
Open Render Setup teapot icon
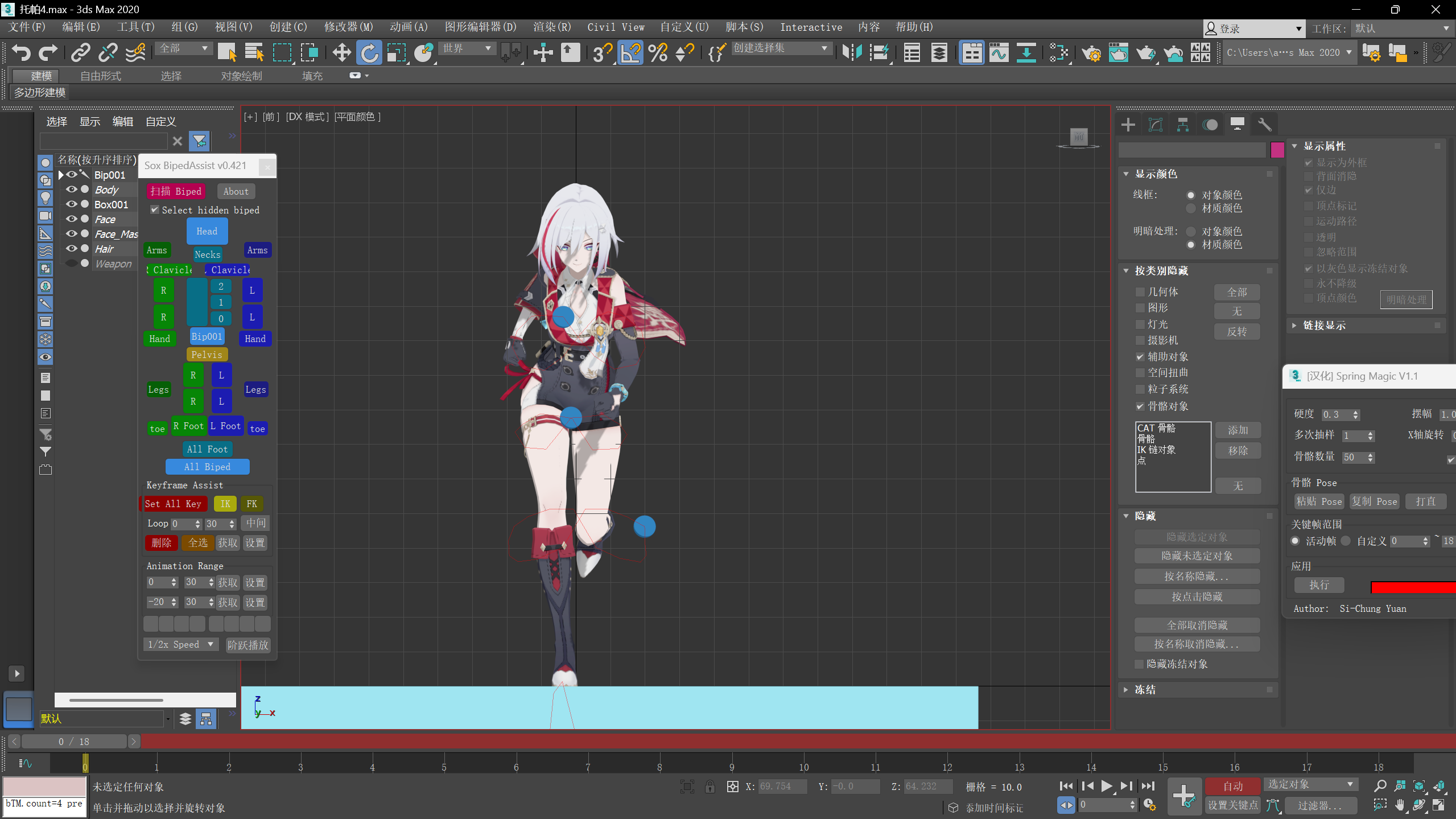[1091, 52]
